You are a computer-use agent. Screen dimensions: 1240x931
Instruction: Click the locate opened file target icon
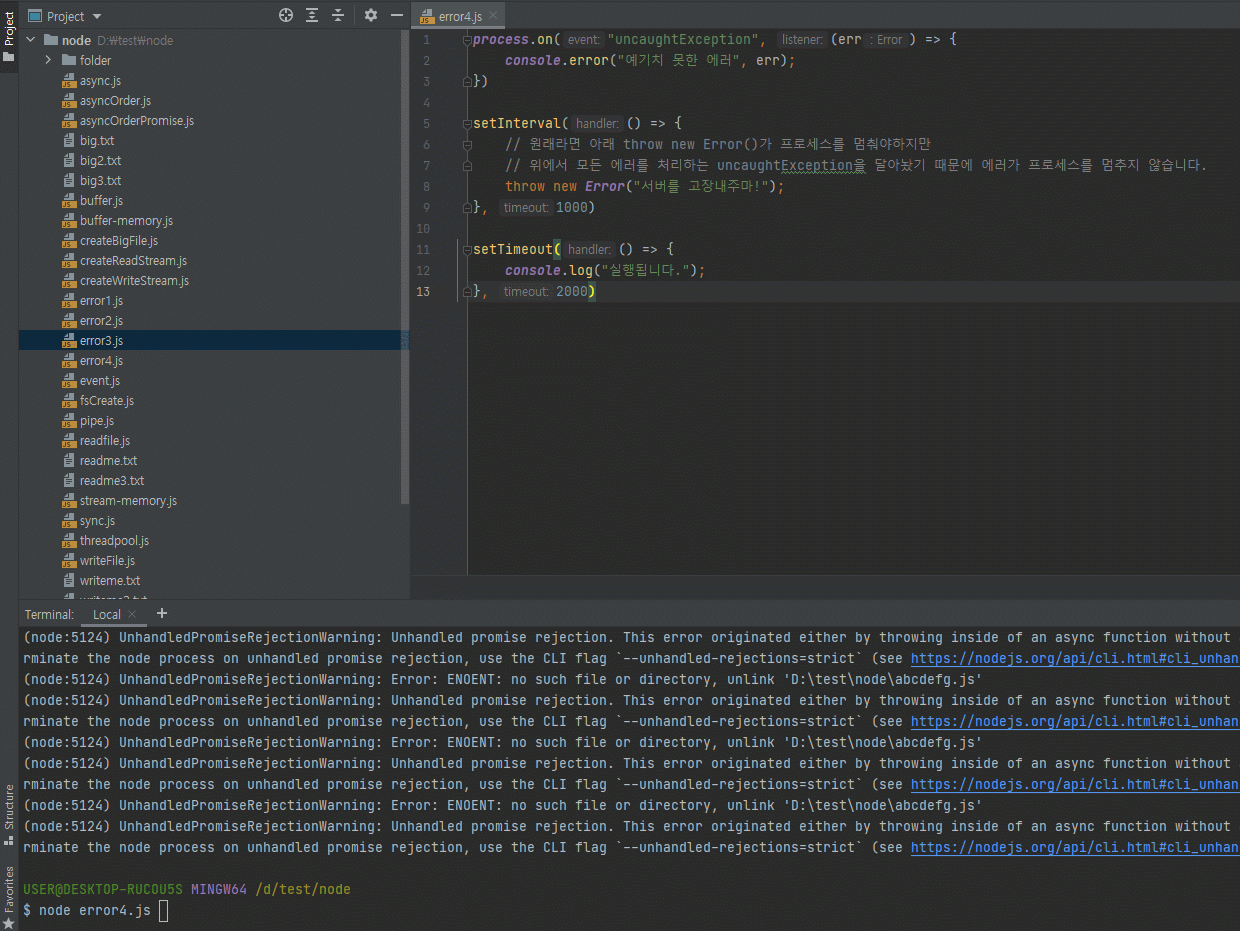coord(286,15)
